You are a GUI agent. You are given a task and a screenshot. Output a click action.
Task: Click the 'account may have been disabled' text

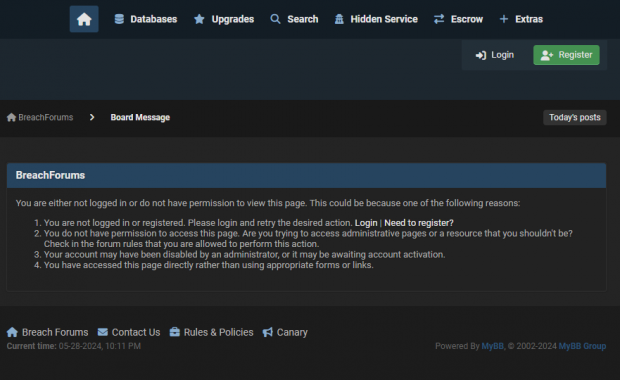pyautogui.click(x=244, y=255)
